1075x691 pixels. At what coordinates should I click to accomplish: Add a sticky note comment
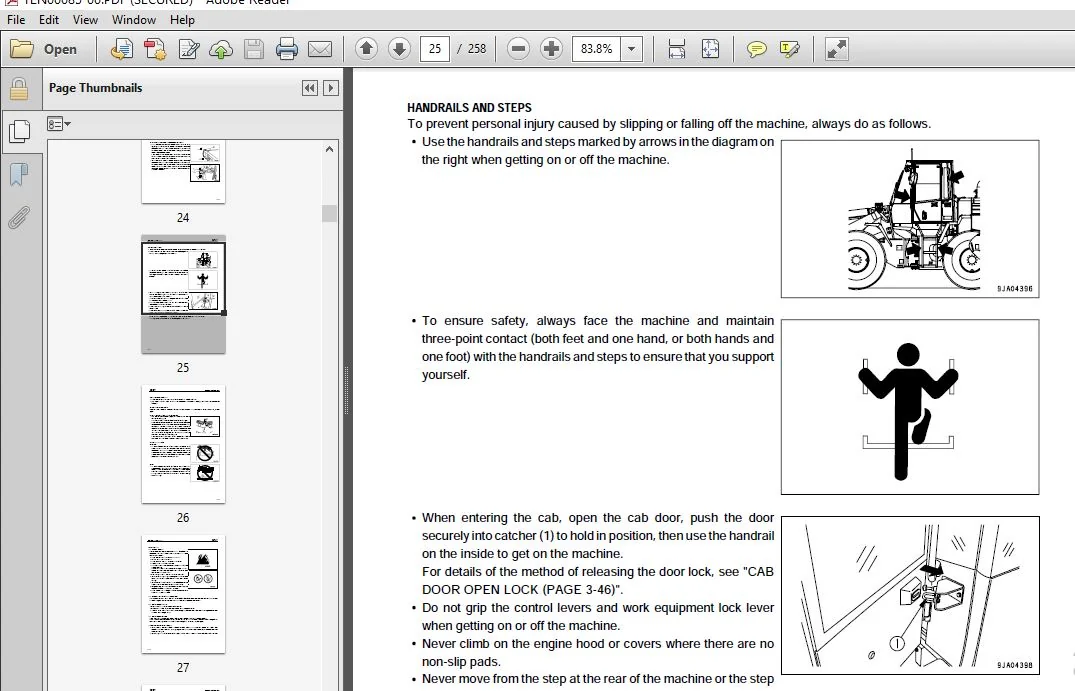click(756, 49)
